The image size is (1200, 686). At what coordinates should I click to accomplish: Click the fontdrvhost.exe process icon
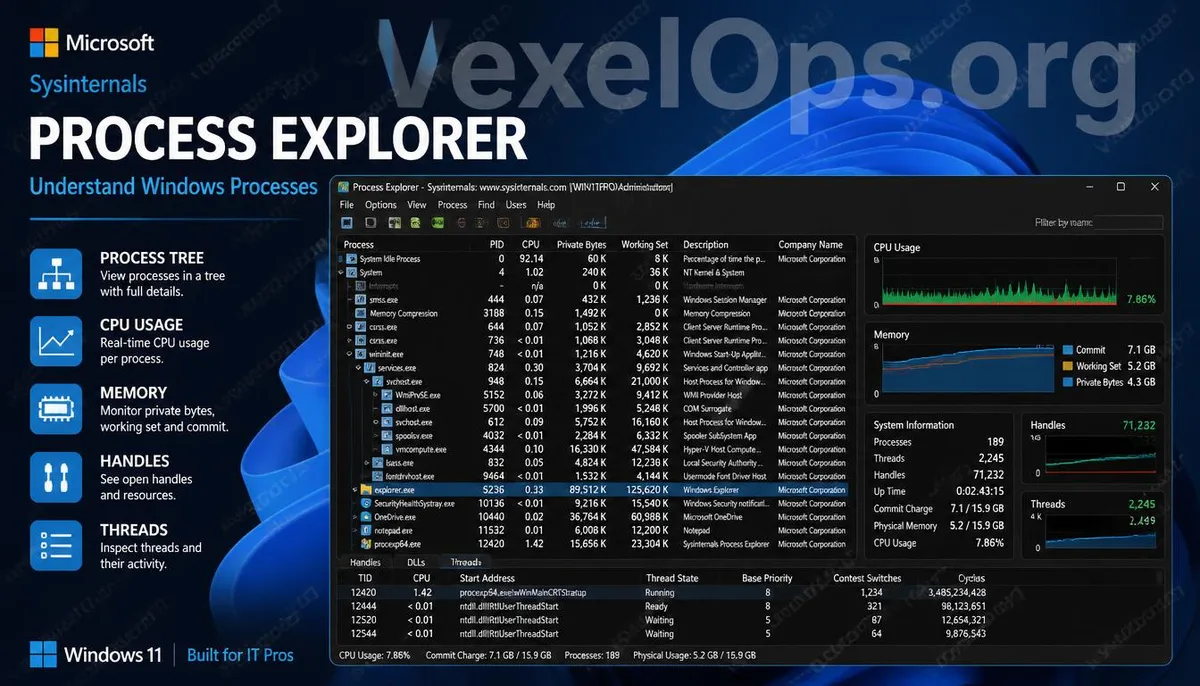(x=377, y=476)
